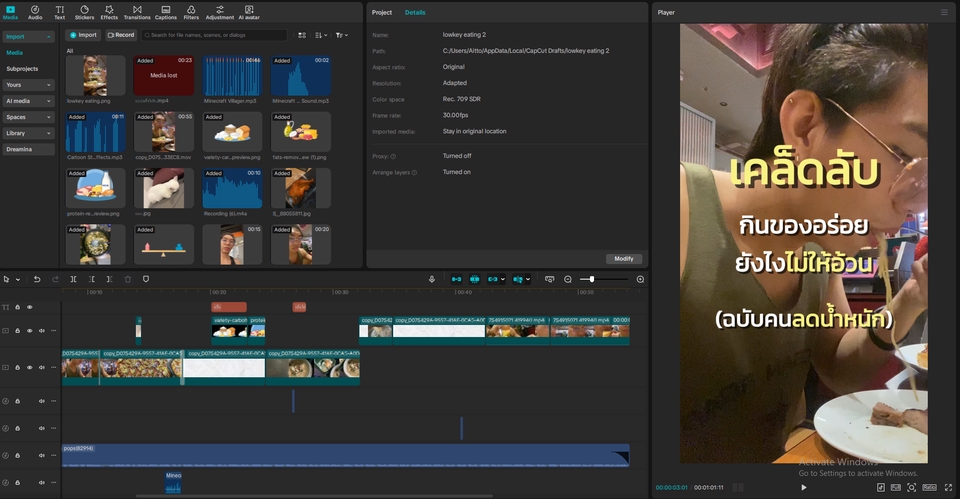
Task: Toggle main track magnet snapping button
Action: point(457,279)
